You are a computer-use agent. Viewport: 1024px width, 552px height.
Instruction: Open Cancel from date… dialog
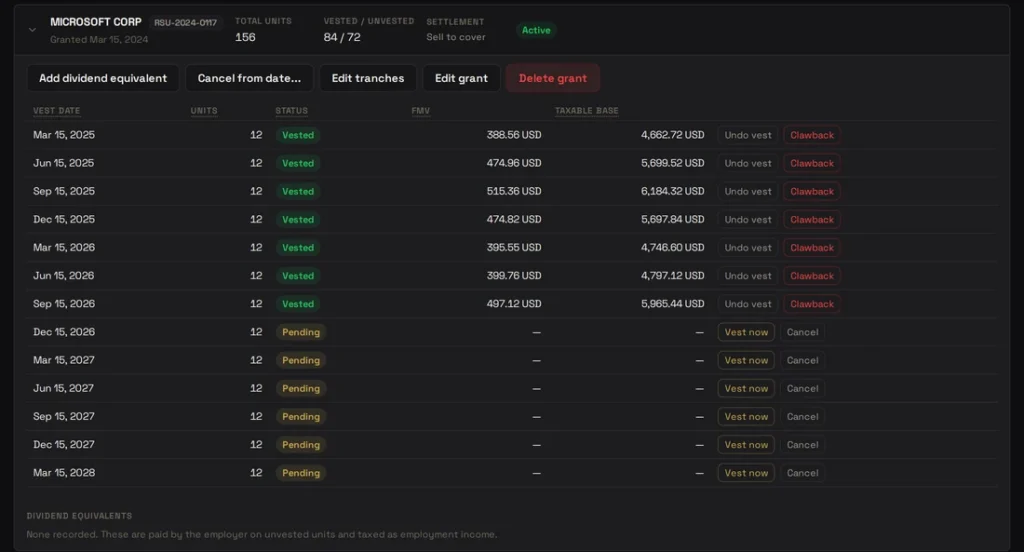point(249,78)
